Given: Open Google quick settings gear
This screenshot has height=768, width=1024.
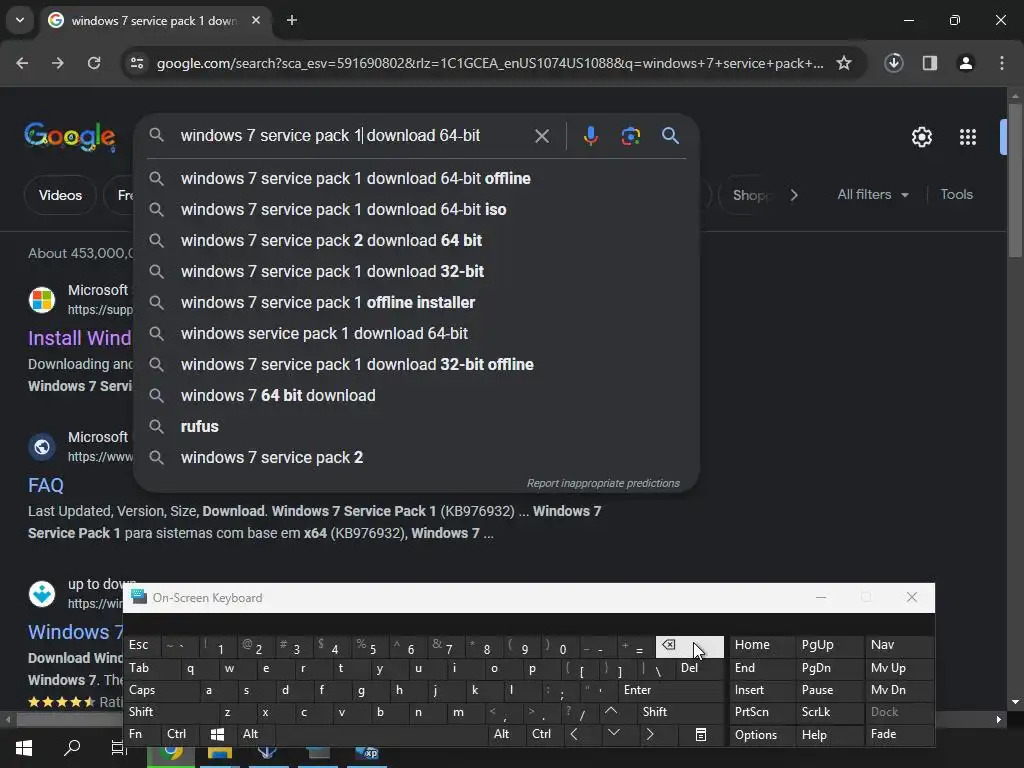Looking at the screenshot, I should 921,137.
